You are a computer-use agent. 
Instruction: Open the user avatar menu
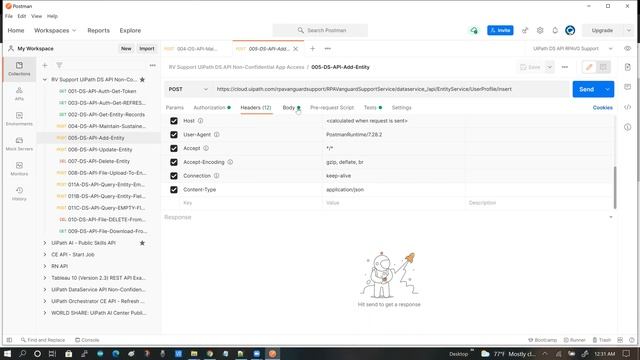pos(570,31)
